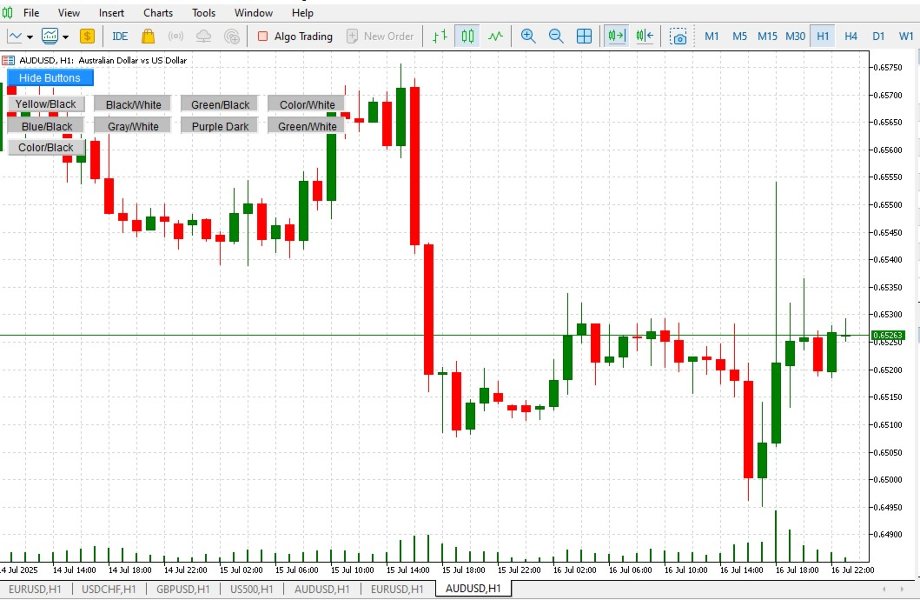Open the Tools menu
The height and width of the screenshot is (600, 920).
[x=204, y=12]
